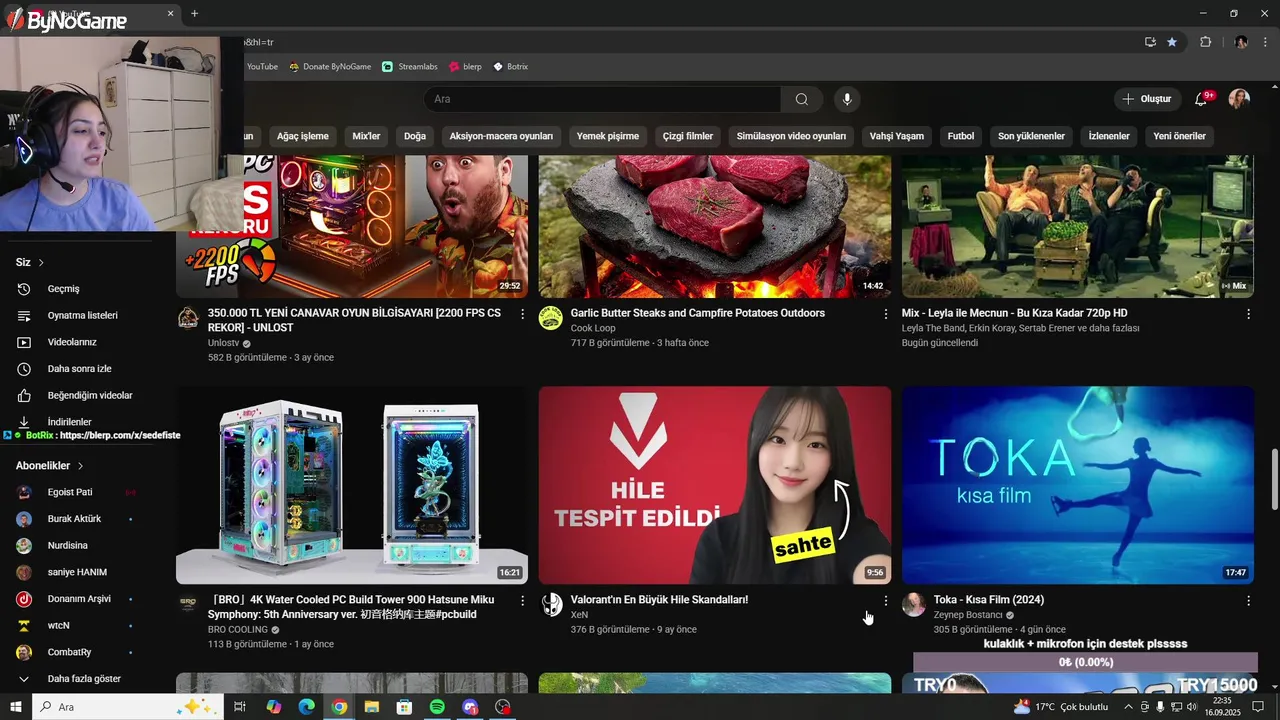Play the Valorant Hile Skandalları thumbnail
Viewport: 1280px width, 720px height.
(x=715, y=485)
